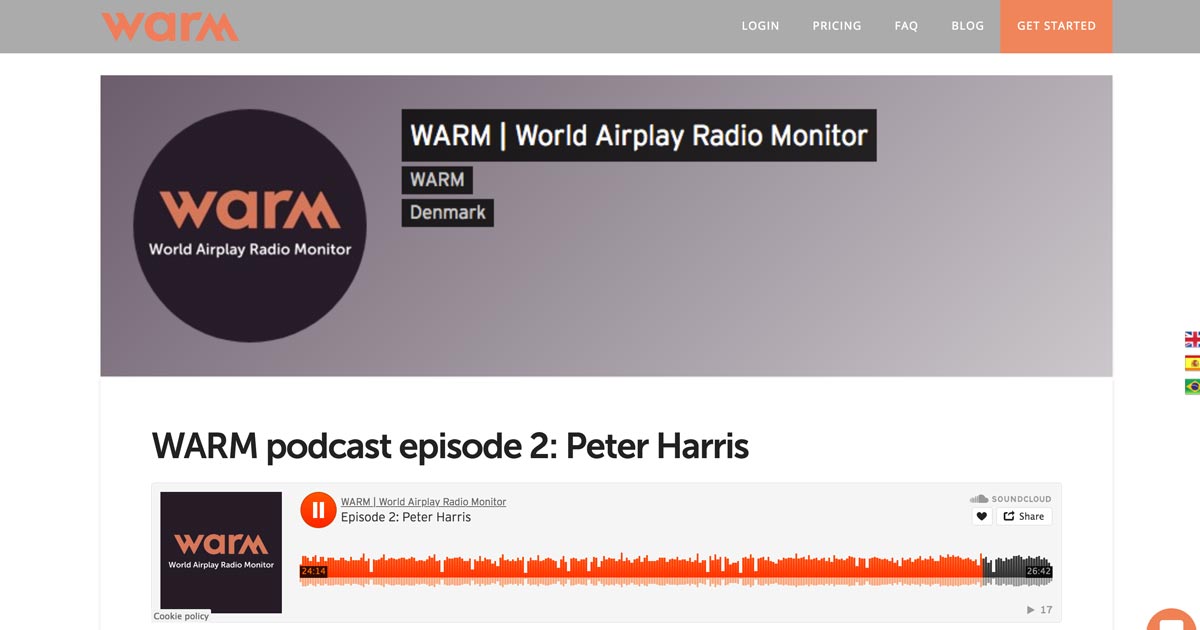Pause the SoundCloud episode playback
Screen dimensions: 1200x630
[x=318, y=510]
